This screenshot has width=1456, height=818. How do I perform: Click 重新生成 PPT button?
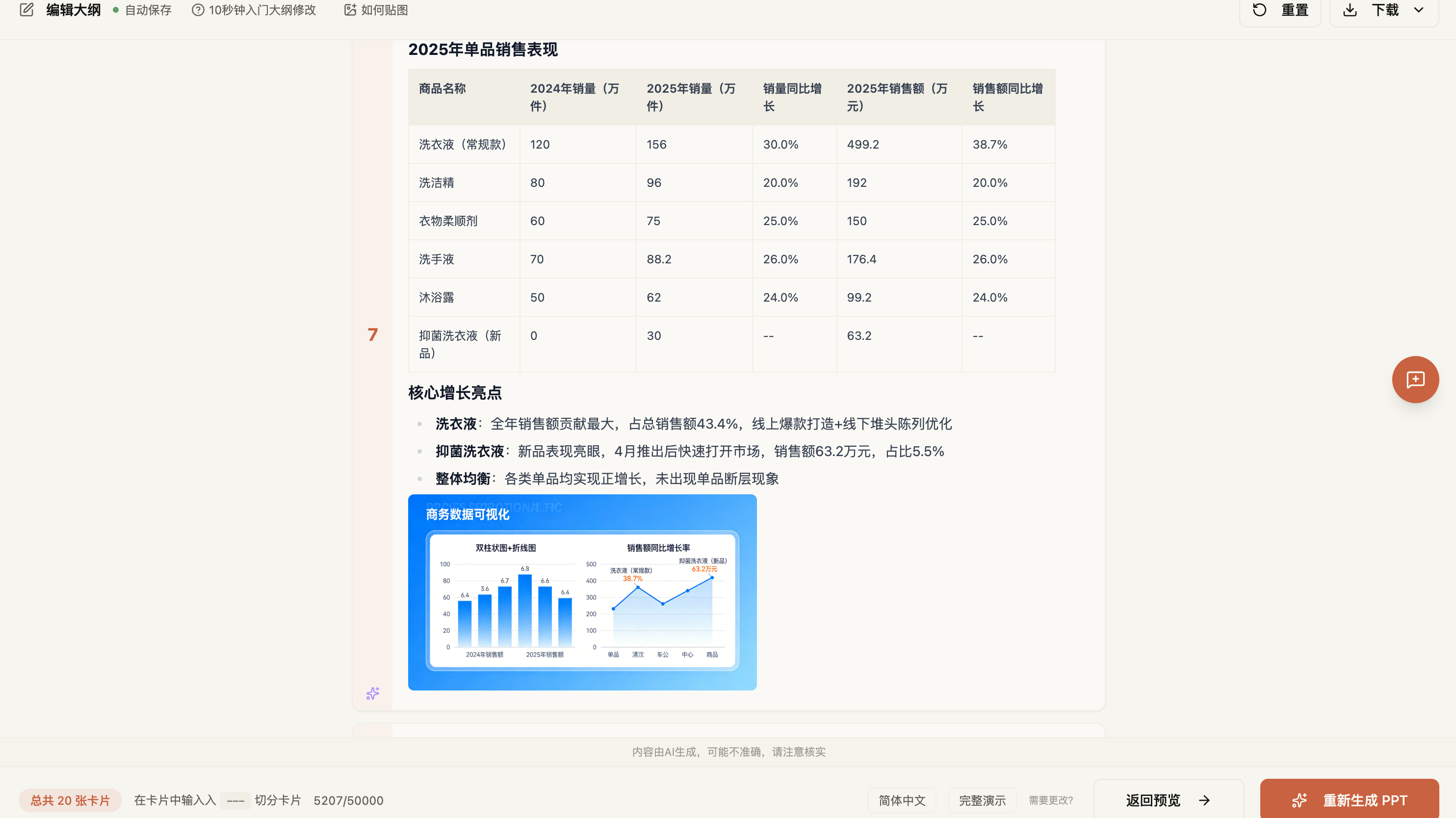point(1350,800)
